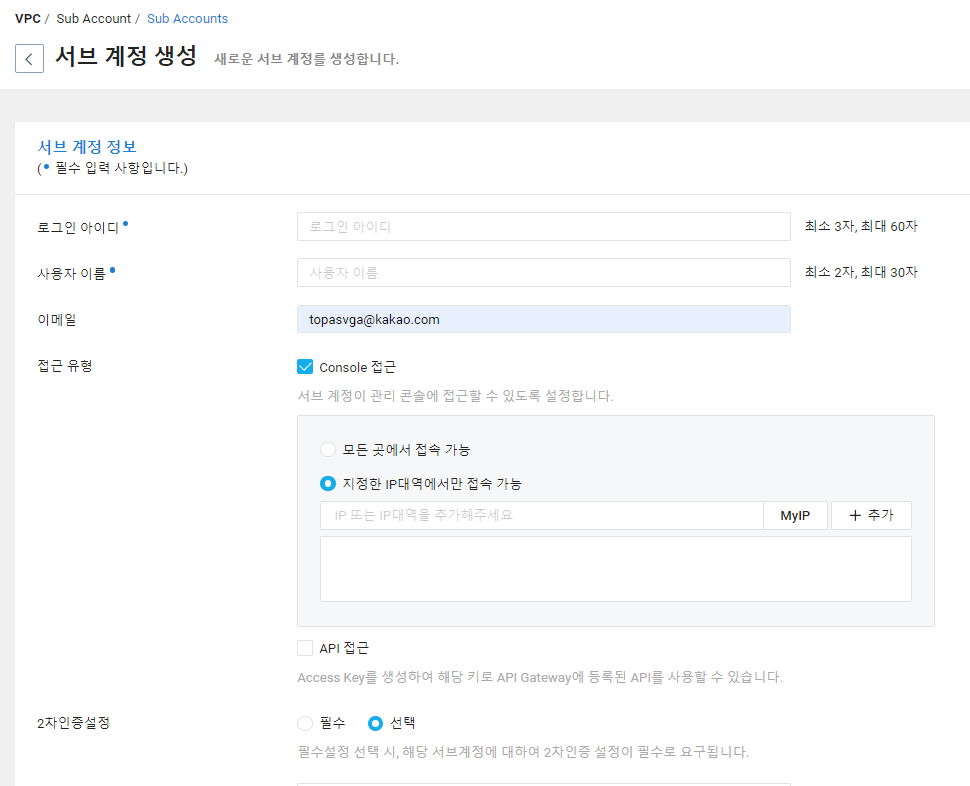
Task: Click the 최소 3자, 최대 60자 hint
Action: point(861,226)
